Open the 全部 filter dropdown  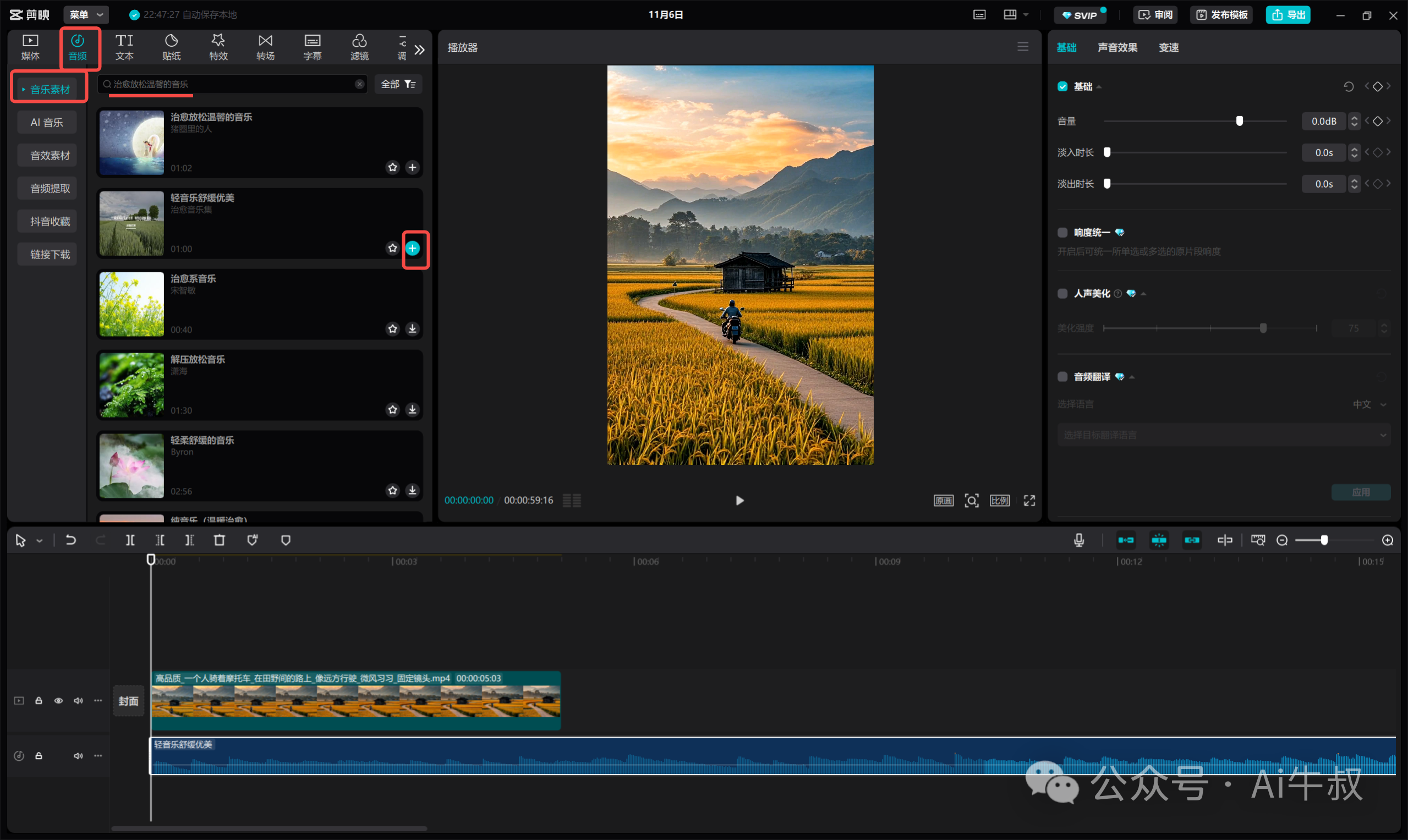pyautogui.click(x=398, y=84)
